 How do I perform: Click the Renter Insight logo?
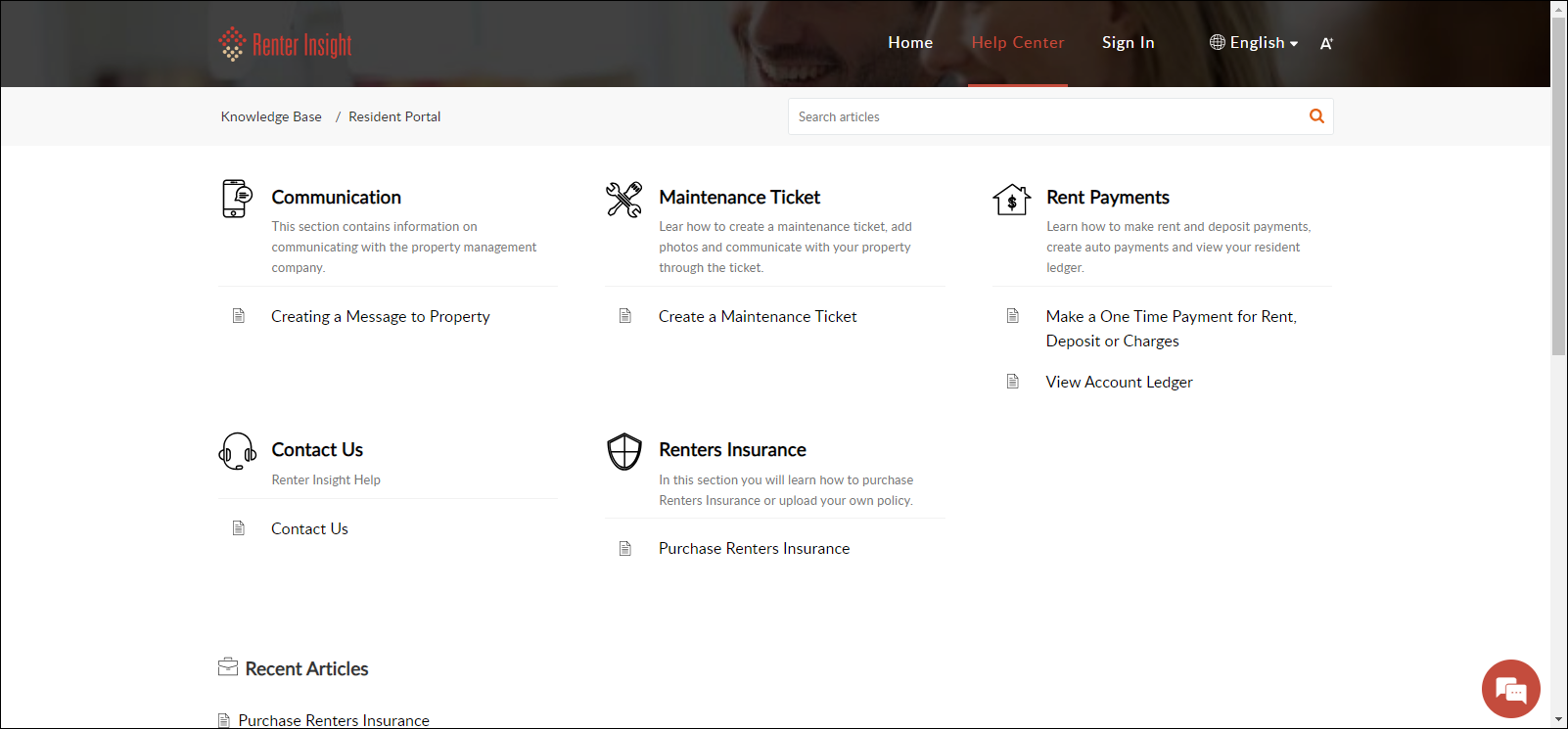(285, 44)
